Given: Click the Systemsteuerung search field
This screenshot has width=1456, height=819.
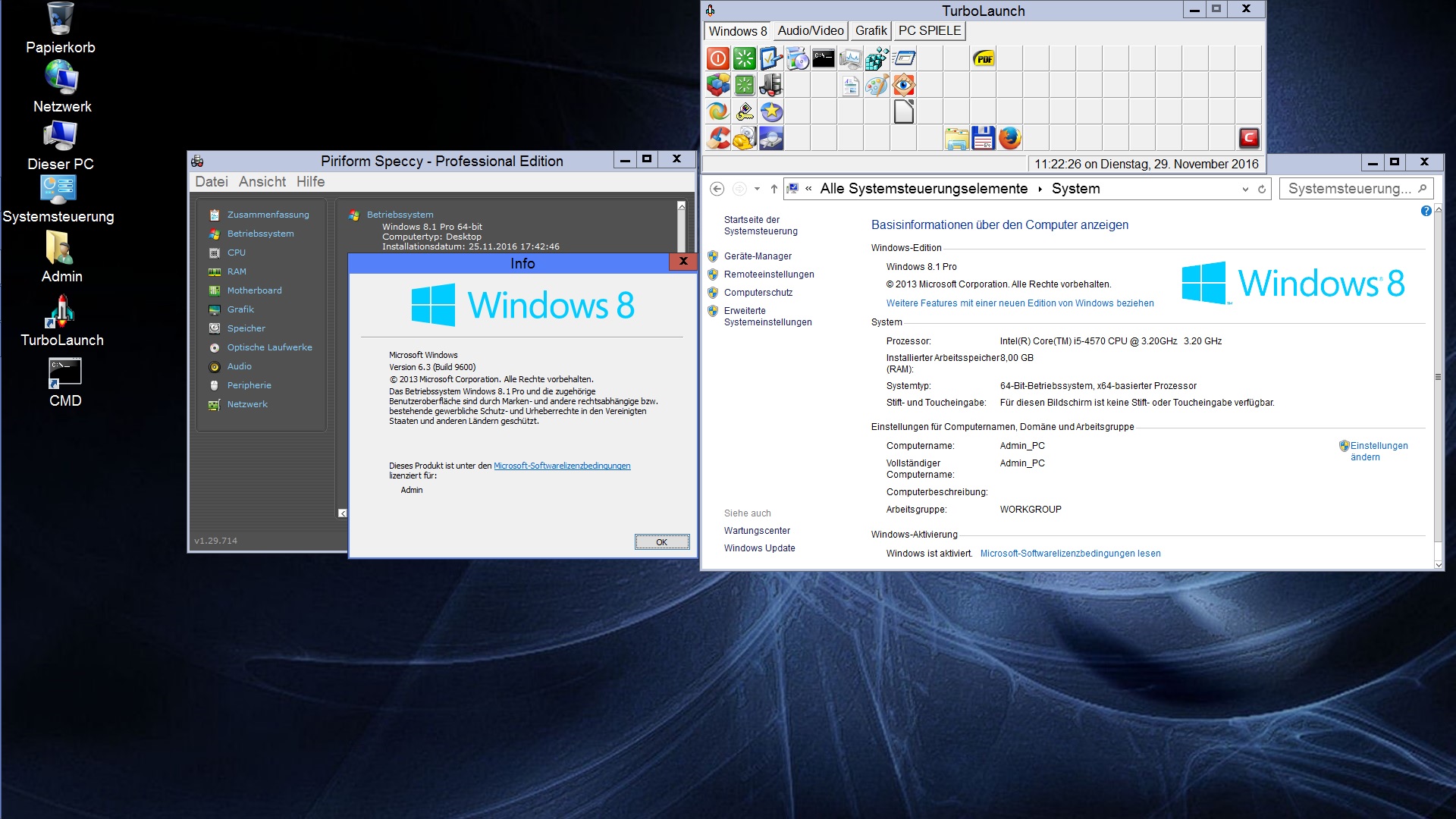Looking at the screenshot, I should (1348, 189).
